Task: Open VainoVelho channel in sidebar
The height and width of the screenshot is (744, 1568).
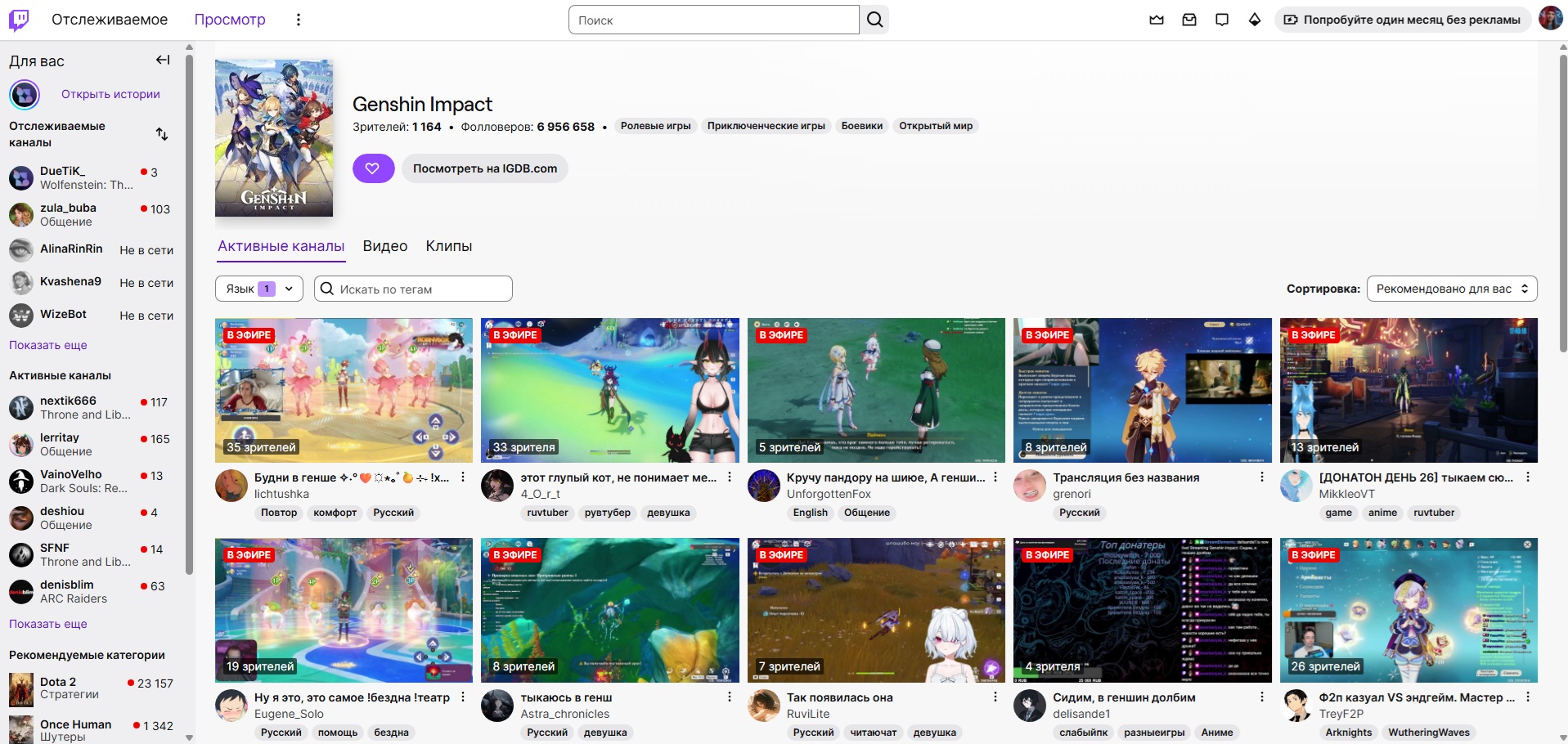Action: click(x=91, y=481)
